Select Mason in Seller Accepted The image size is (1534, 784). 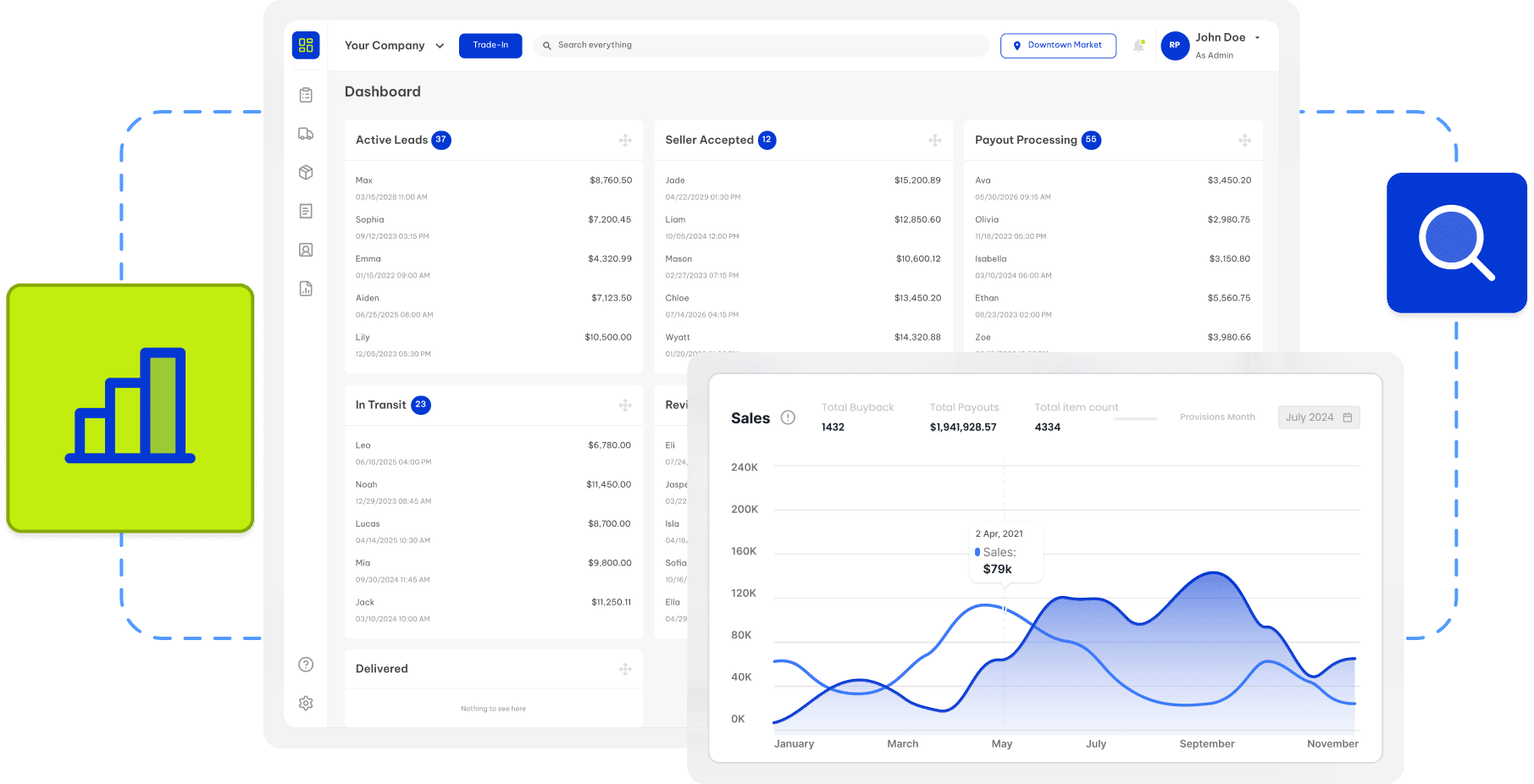[803, 267]
